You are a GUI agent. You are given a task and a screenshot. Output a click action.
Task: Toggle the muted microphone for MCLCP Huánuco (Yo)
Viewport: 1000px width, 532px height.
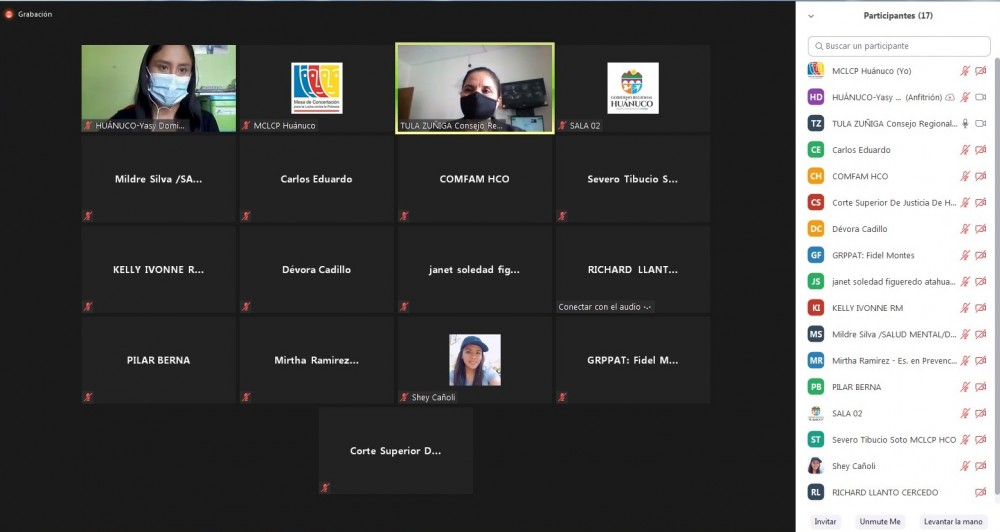pyautogui.click(x=965, y=71)
